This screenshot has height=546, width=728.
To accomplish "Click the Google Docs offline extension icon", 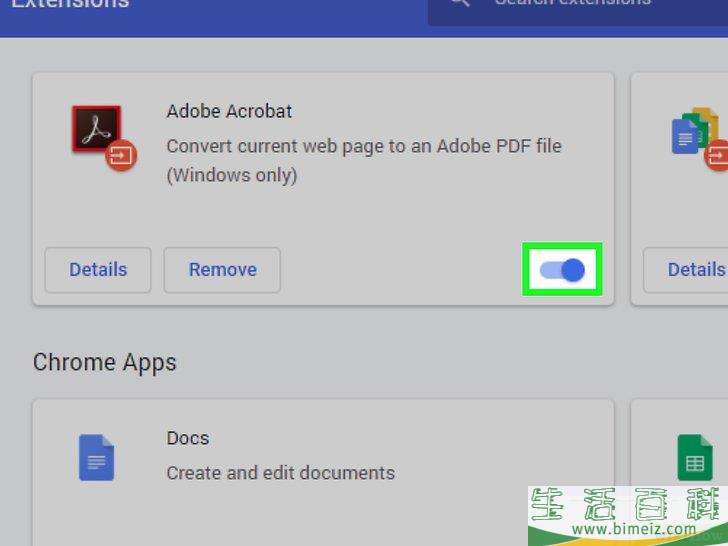I will click(x=699, y=138).
